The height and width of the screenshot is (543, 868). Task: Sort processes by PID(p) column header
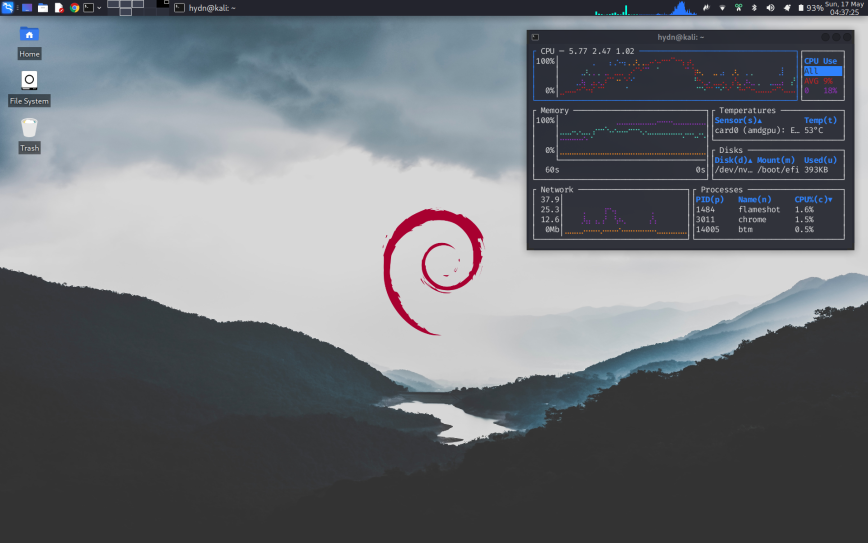[x=710, y=199]
